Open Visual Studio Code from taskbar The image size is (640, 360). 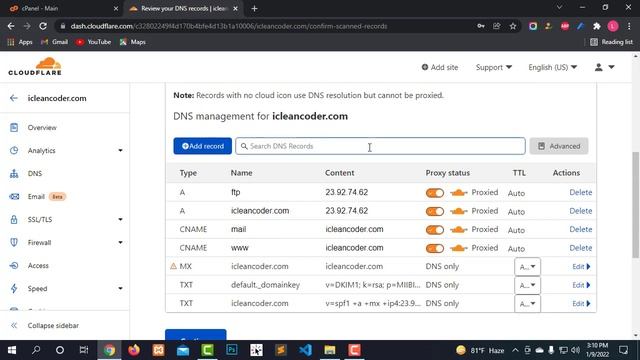coord(305,350)
